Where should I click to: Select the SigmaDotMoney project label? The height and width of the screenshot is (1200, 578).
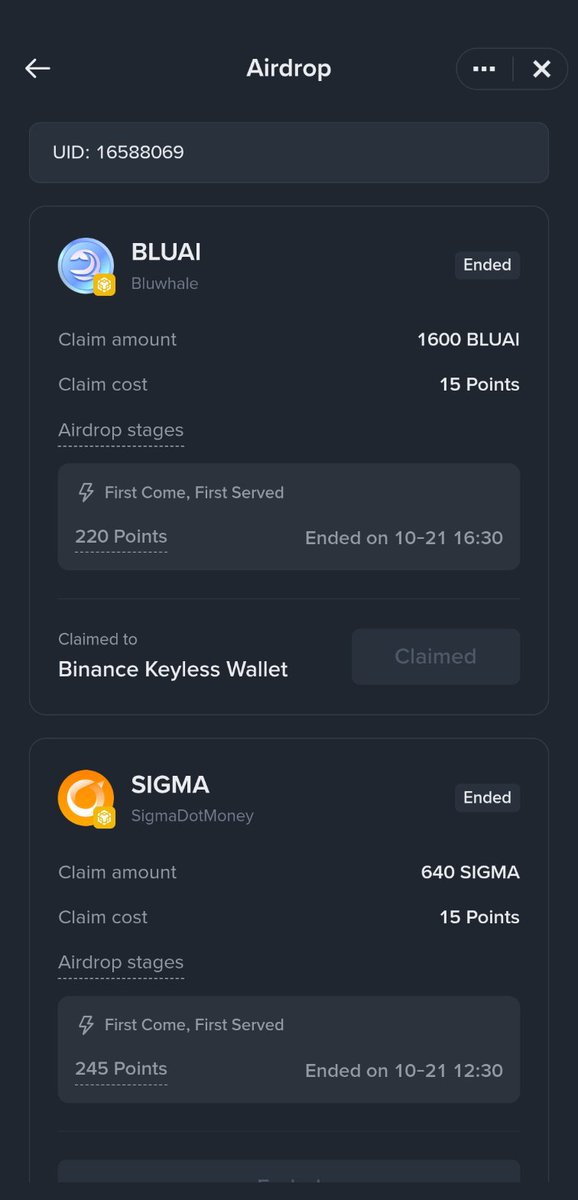(192, 816)
